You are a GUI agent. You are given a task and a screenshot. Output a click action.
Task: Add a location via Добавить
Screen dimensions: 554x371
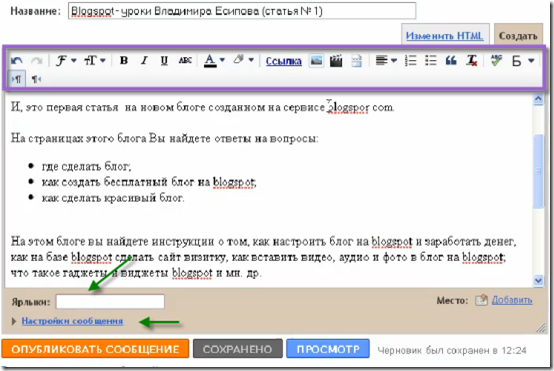pos(512,300)
